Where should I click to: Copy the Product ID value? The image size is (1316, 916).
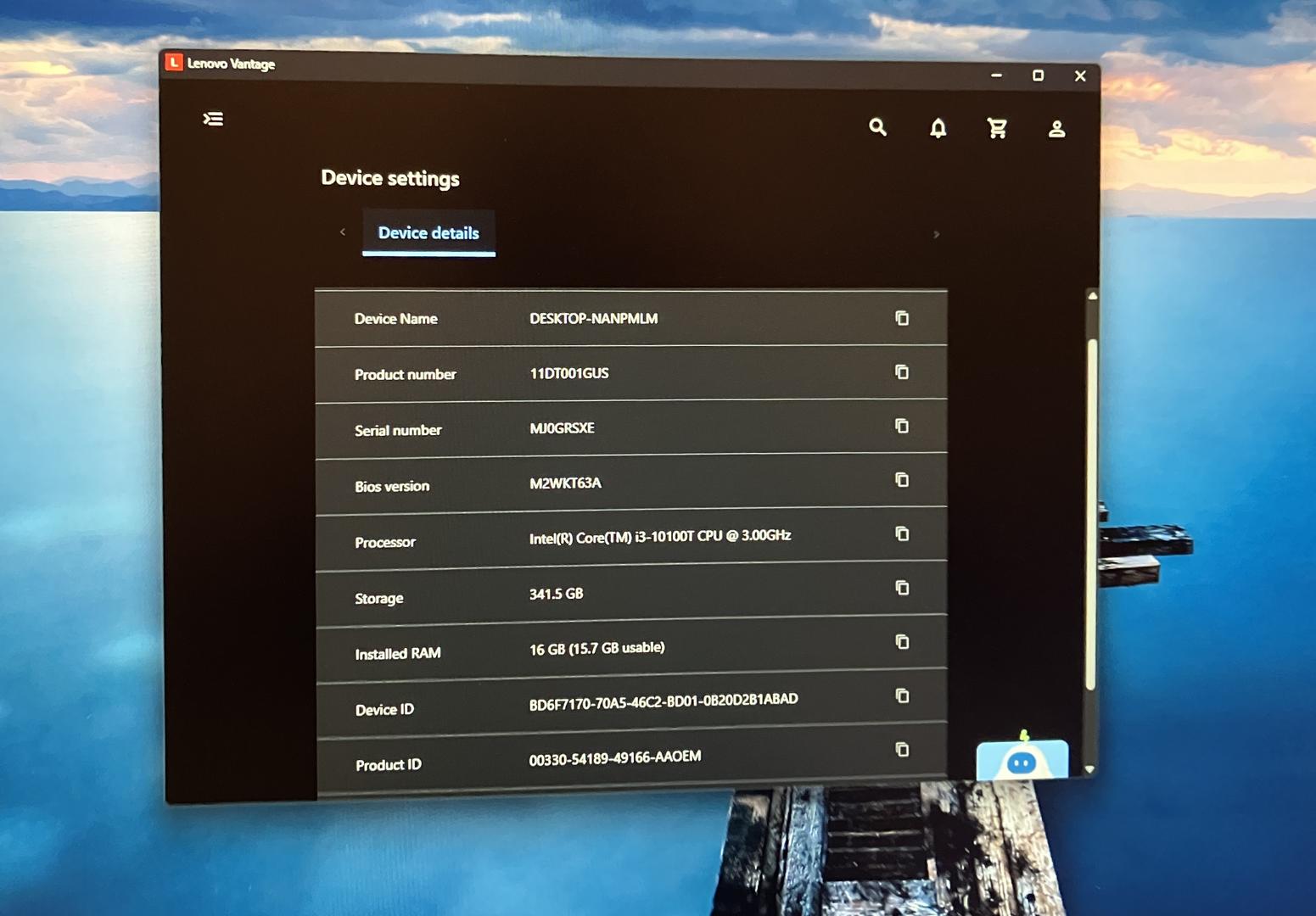[902, 750]
